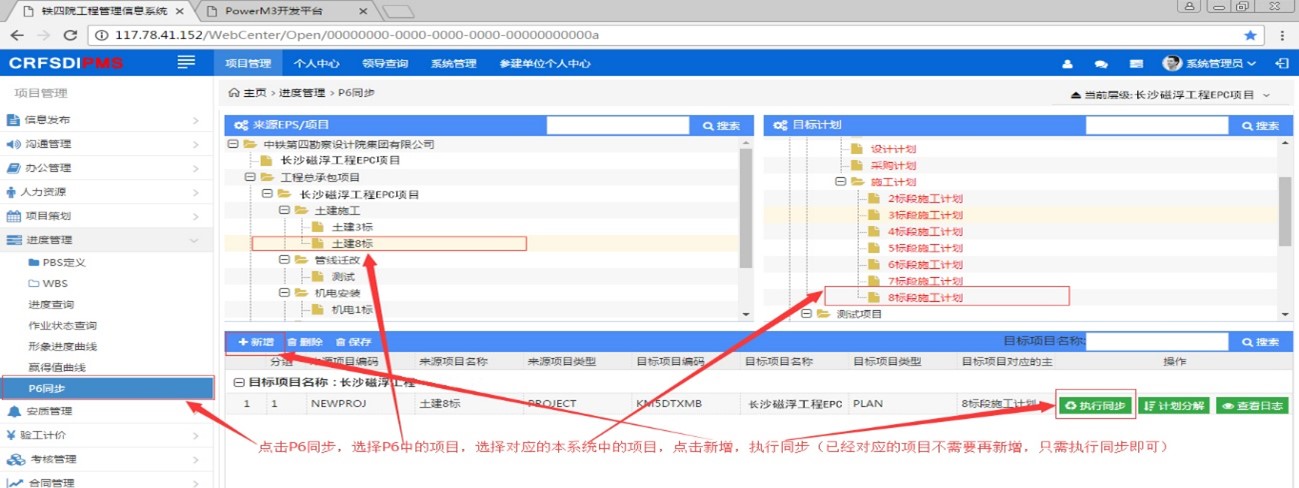This screenshot has width=1299, height=488.
Task: Click 搜索 in the 来源EPS/项目 panel
Action: pyautogui.click(x=720, y=126)
